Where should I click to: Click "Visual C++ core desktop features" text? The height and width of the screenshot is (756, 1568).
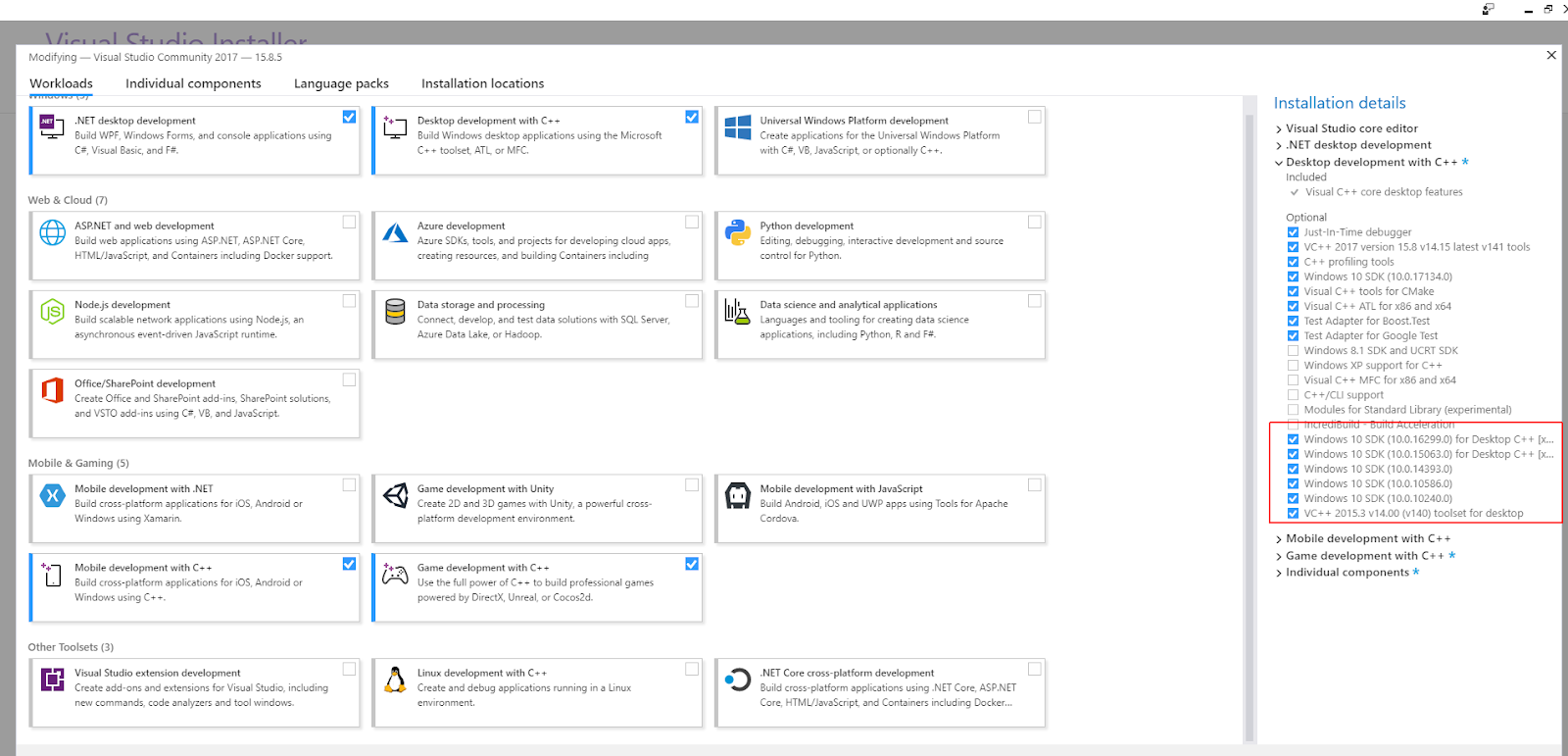1384,192
